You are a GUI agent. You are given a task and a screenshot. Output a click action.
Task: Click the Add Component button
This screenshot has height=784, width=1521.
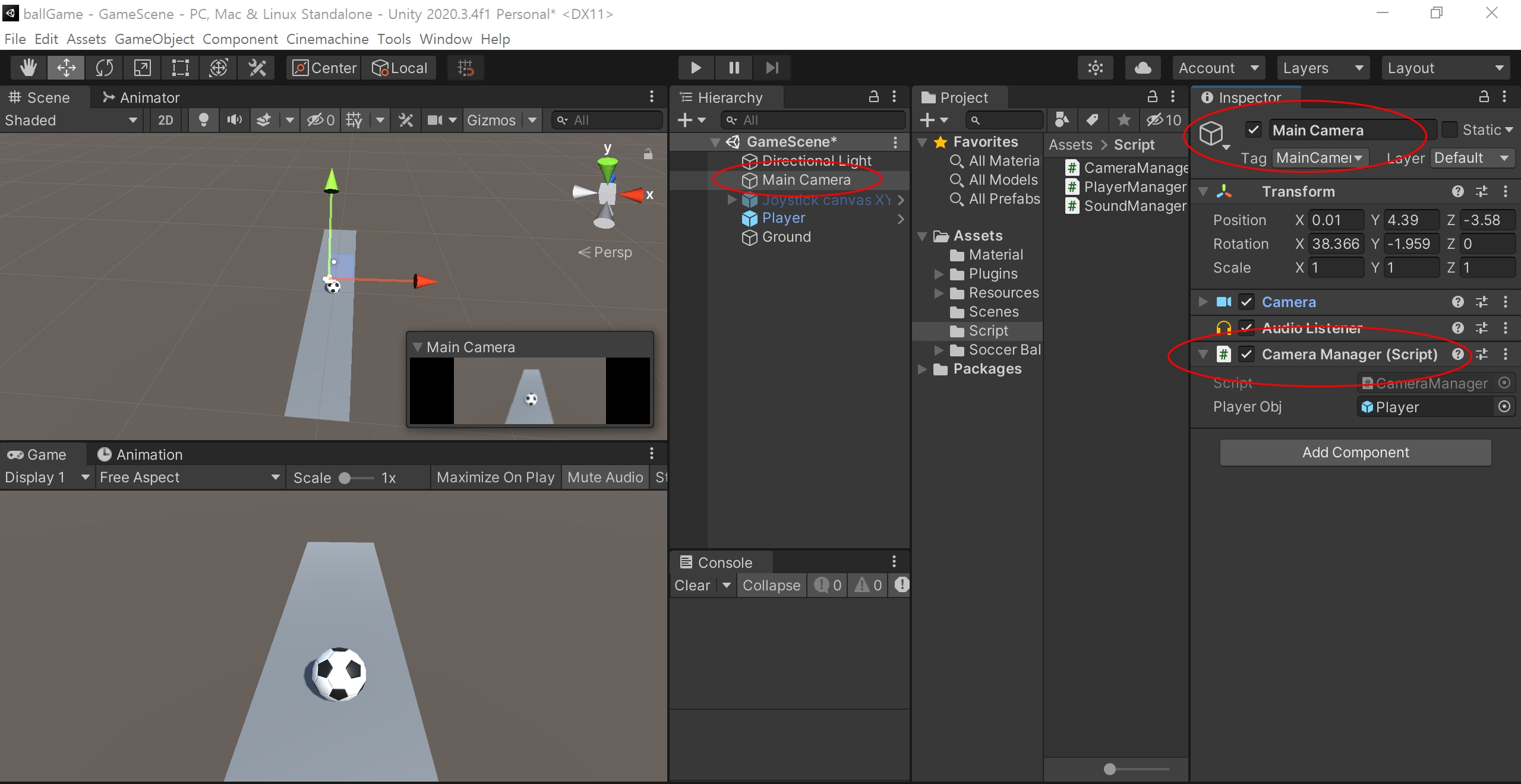[x=1355, y=453]
